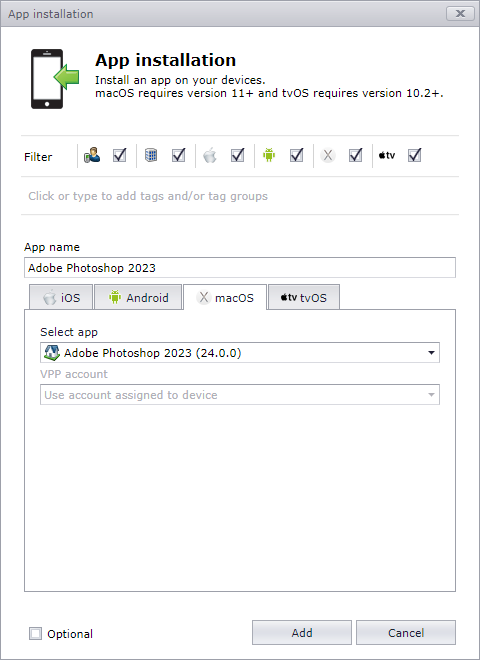Click the user device filter icon
The height and width of the screenshot is (660, 480).
coord(92,155)
